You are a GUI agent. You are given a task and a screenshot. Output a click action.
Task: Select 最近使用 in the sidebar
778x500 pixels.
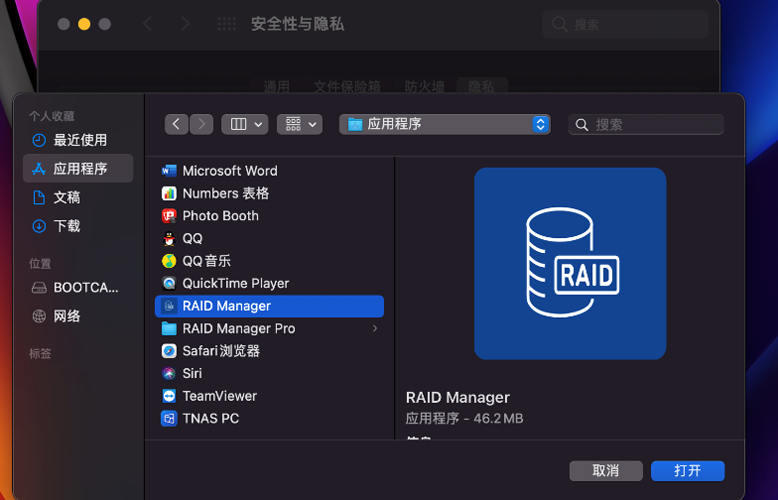(78, 140)
